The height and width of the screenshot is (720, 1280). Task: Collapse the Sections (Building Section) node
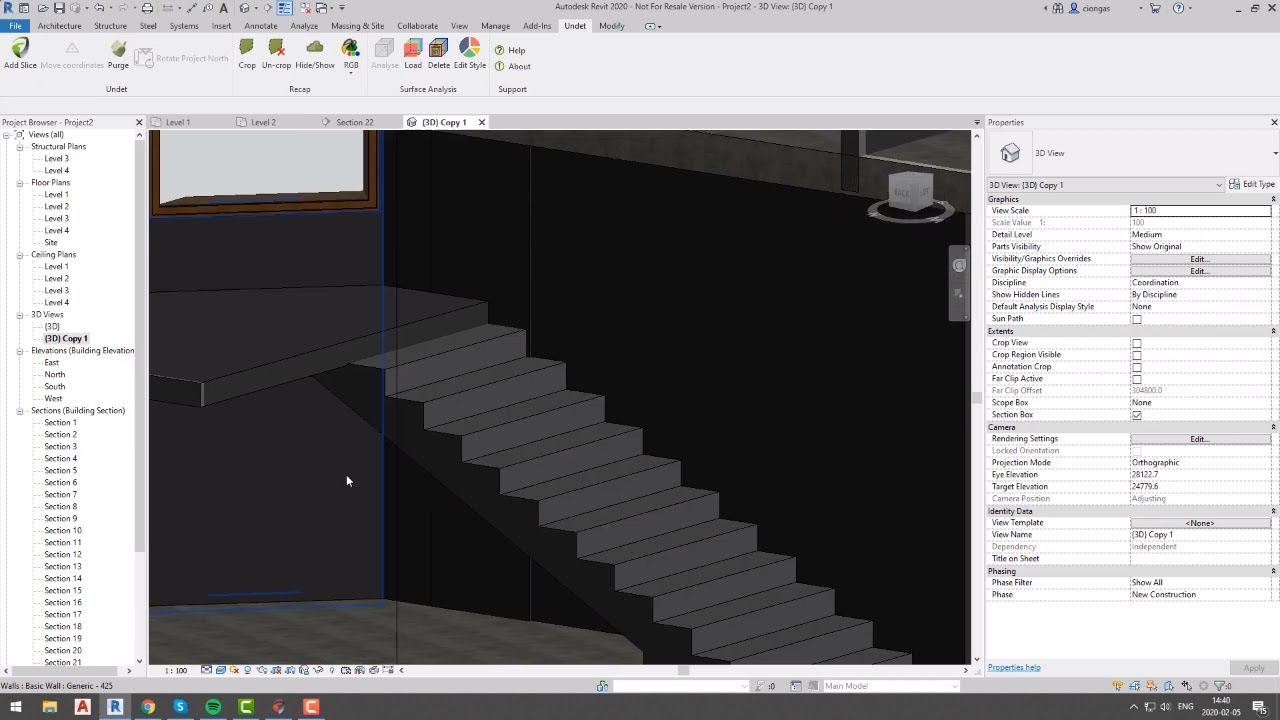click(x=19, y=410)
